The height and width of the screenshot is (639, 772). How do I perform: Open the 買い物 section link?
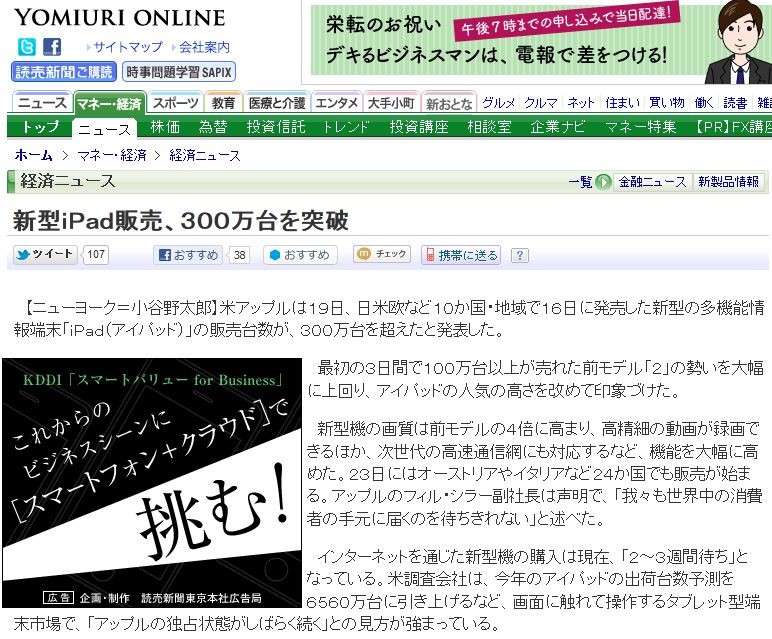pos(667,103)
